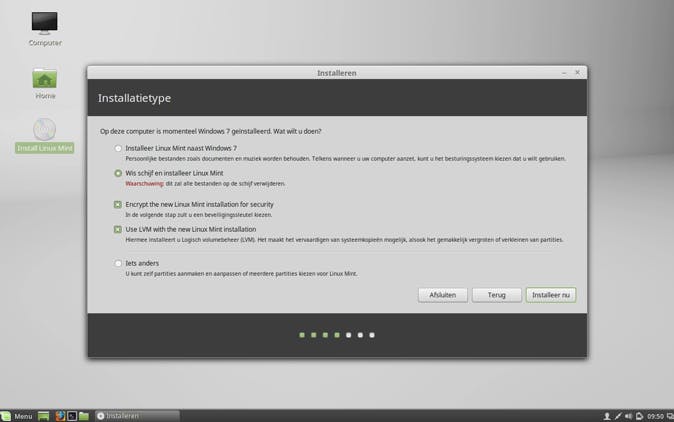Launch Terminal from the taskbar
674x422 pixels.
72,416
